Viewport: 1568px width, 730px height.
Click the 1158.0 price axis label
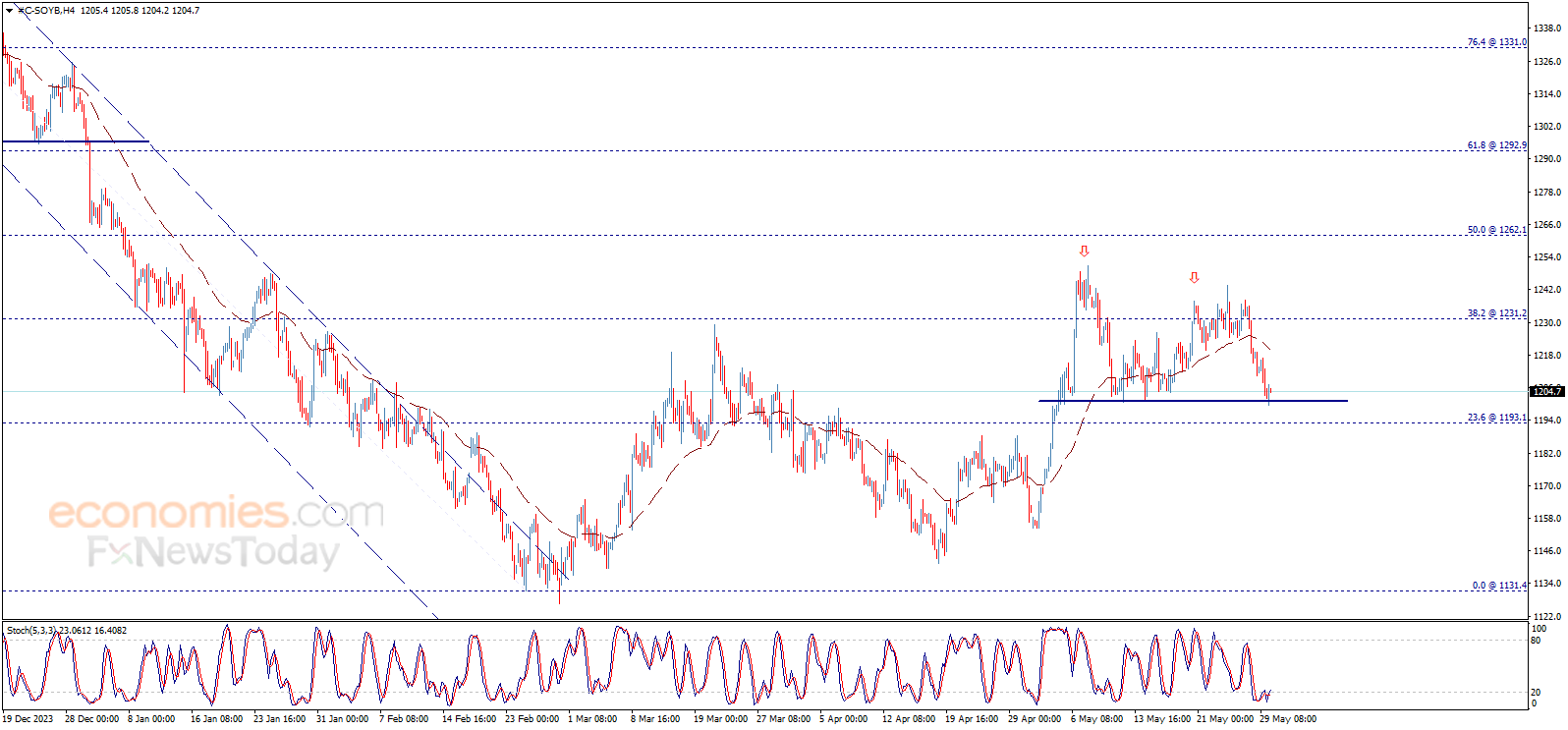[1547, 519]
